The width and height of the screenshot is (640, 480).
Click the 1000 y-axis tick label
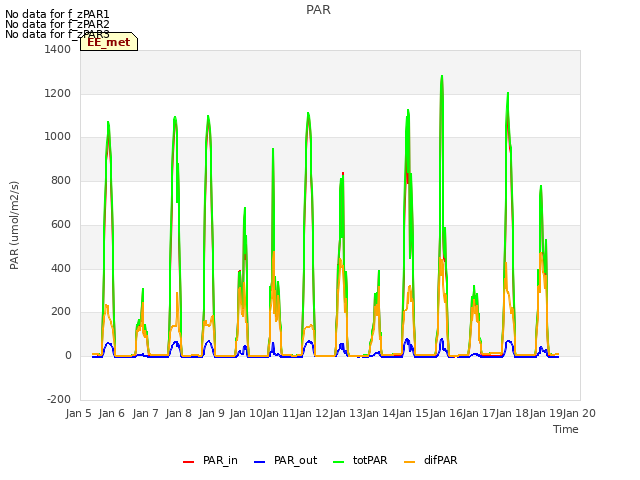tap(57, 137)
